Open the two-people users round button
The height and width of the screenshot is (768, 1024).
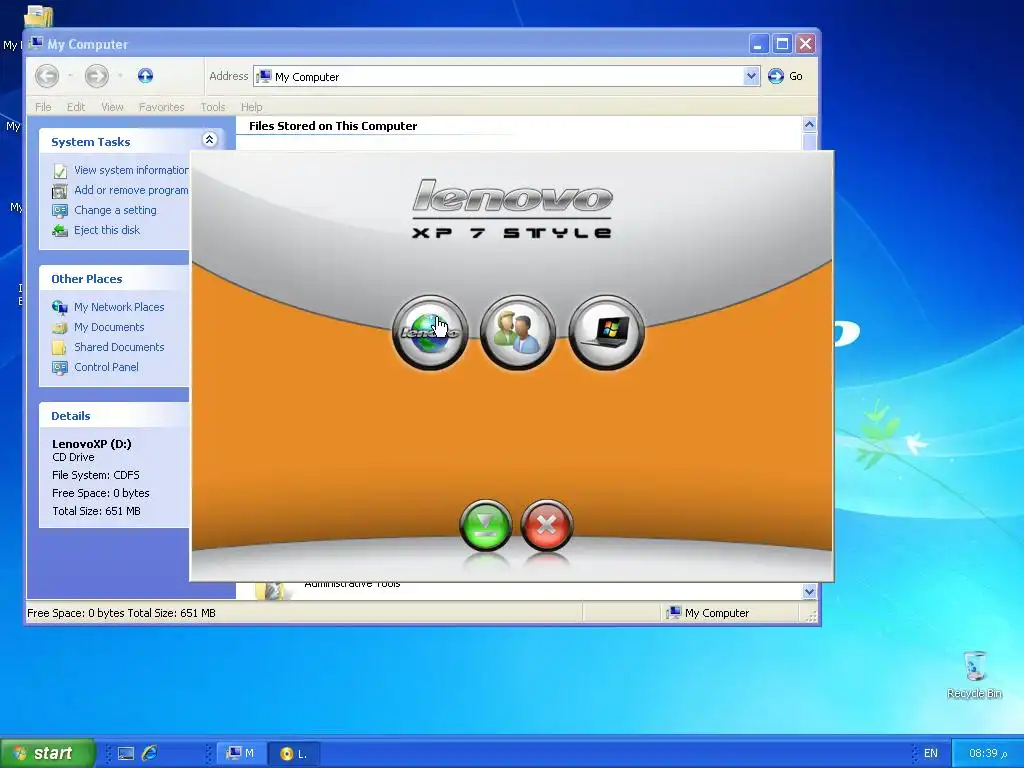pos(518,333)
